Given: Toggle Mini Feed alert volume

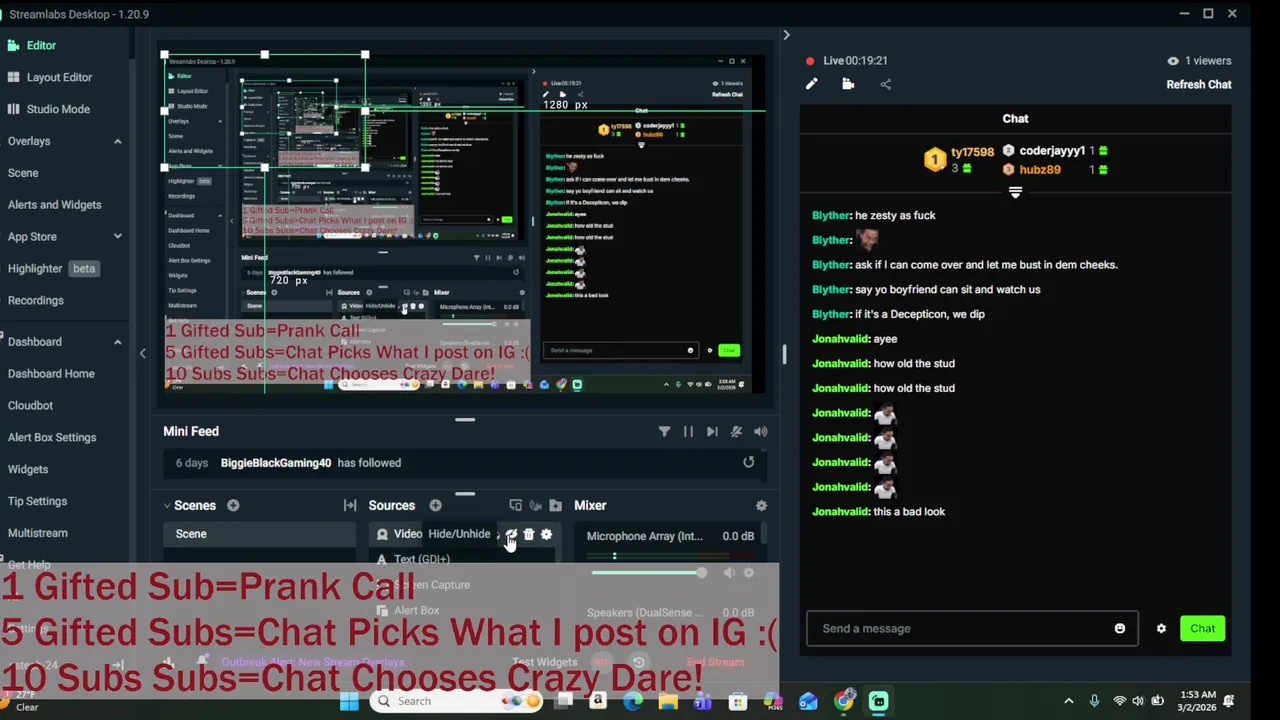Looking at the screenshot, I should point(761,432).
